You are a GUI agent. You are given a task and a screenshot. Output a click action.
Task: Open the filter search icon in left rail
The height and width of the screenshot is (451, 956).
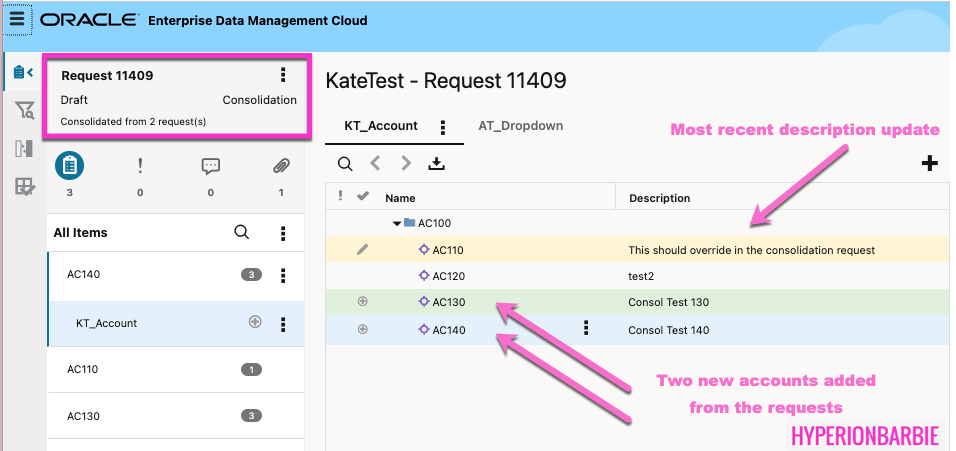23,110
